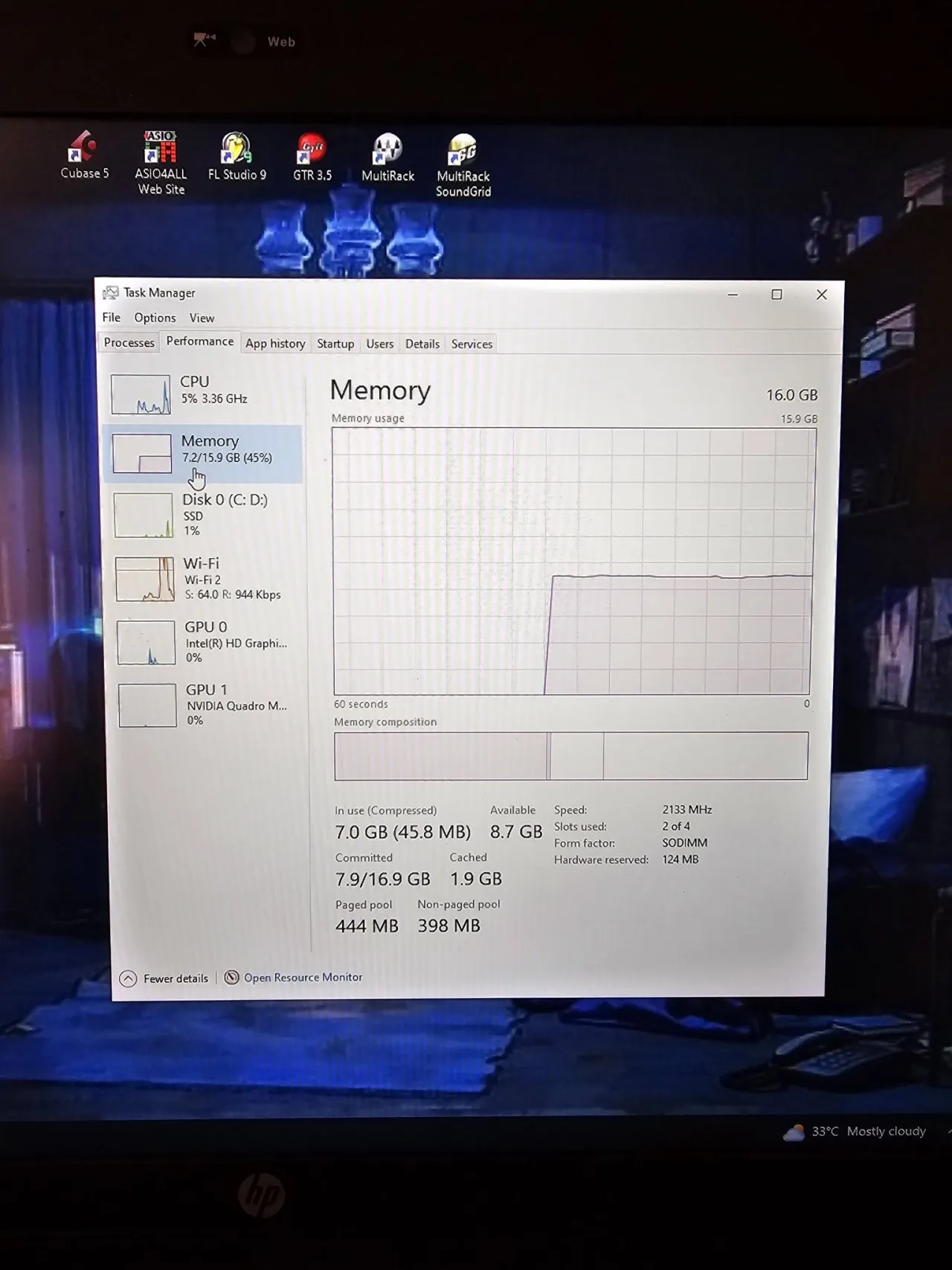Switch to the Processes tab
The width and height of the screenshot is (952, 1270).
tap(129, 342)
